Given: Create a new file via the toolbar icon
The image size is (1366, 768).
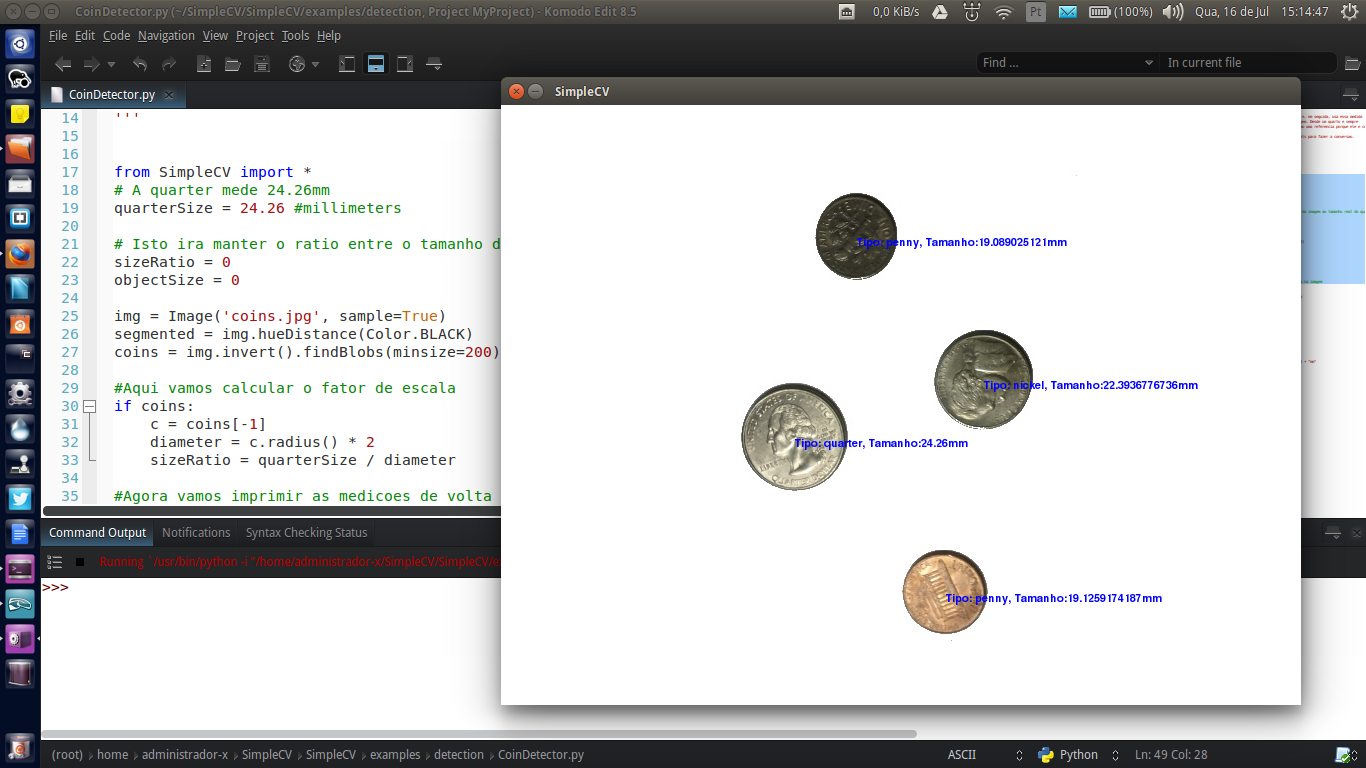Looking at the screenshot, I should coord(204,63).
